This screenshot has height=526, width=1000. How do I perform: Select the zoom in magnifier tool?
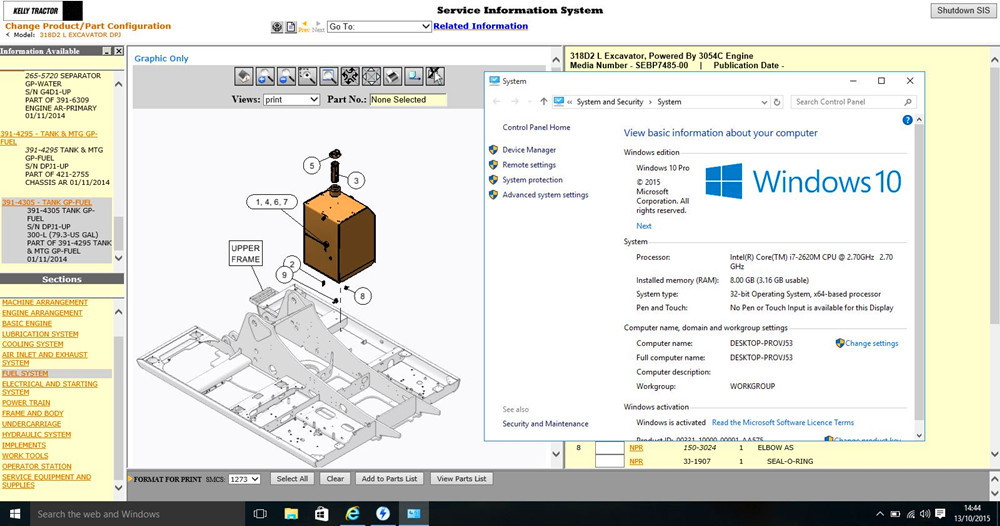[x=265, y=77]
